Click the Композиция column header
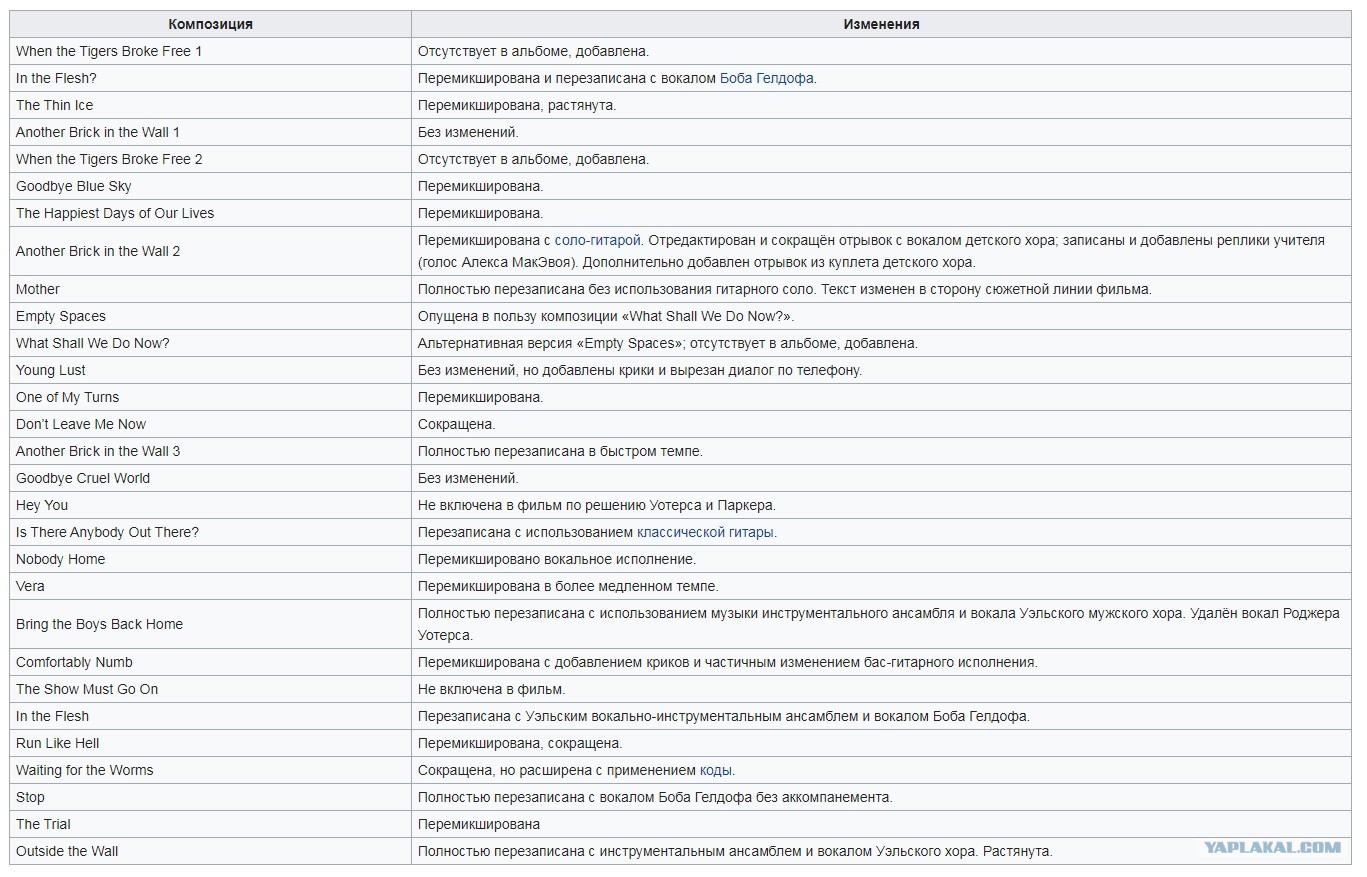1367x877 pixels. 210,24
